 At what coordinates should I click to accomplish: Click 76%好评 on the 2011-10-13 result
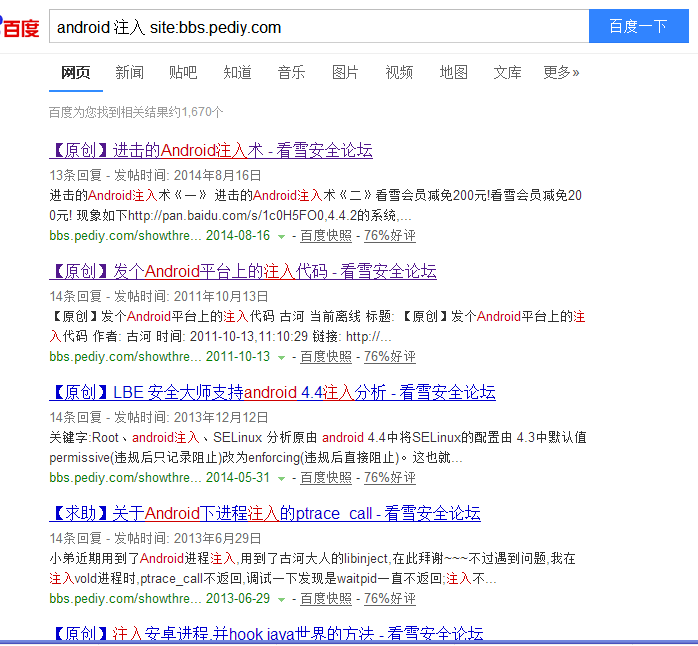pos(390,357)
